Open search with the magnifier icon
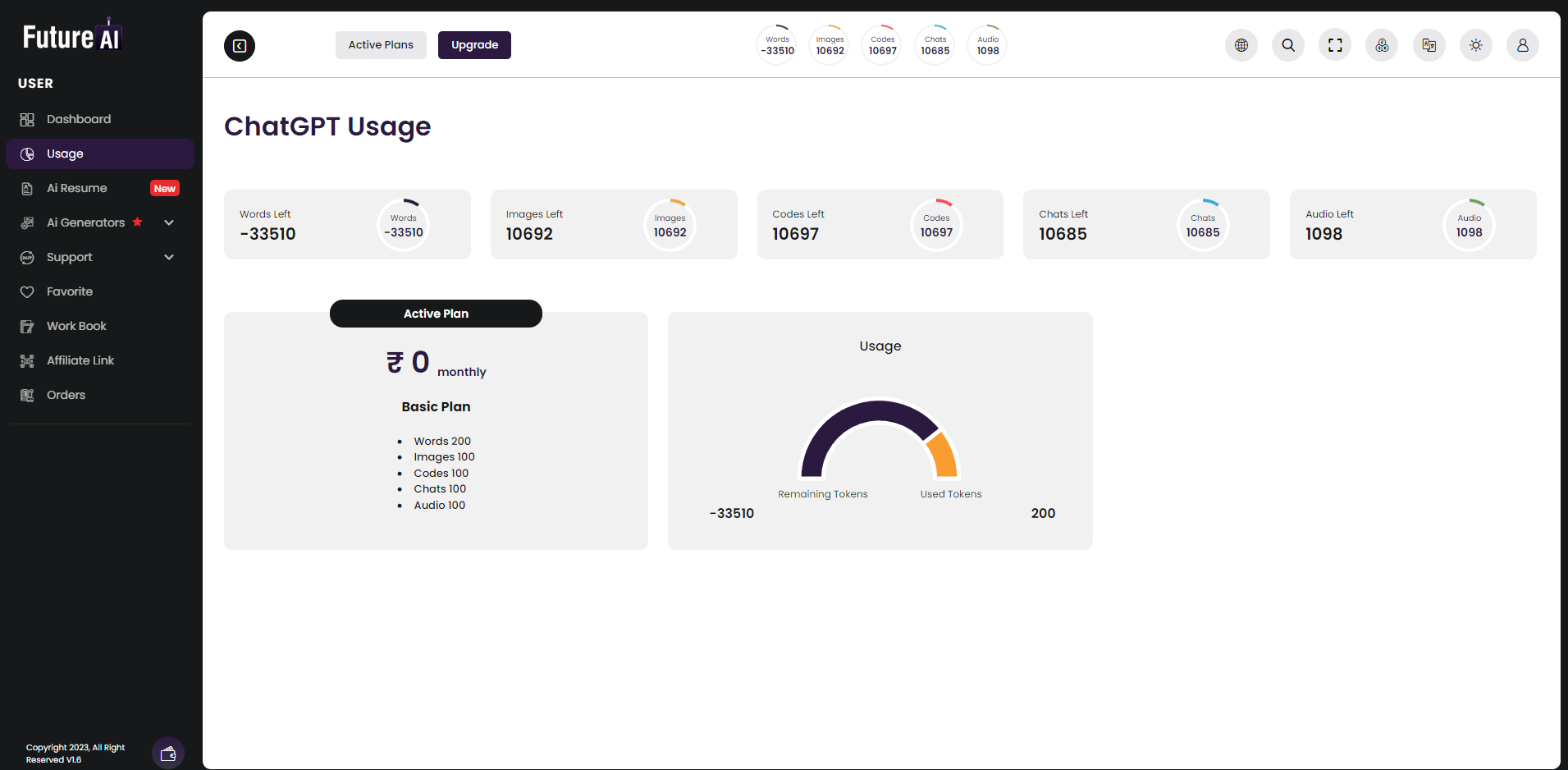The height and width of the screenshot is (770, 1568). pyautogui.click(x=1288, y=45)
